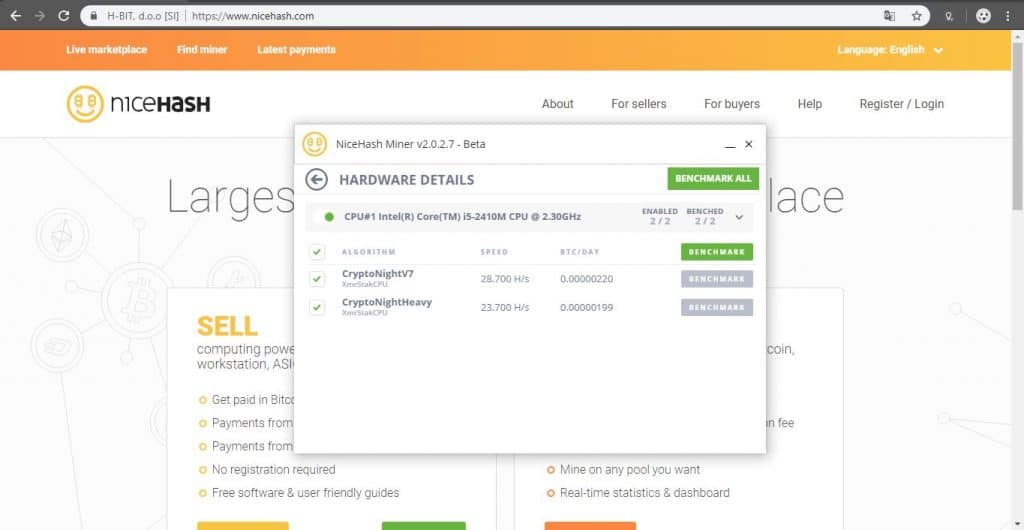Viewport: 1024px width, 530px height.
Task: Benchmark the CryptoNightV7 algorithm
Action: [716, 279]
